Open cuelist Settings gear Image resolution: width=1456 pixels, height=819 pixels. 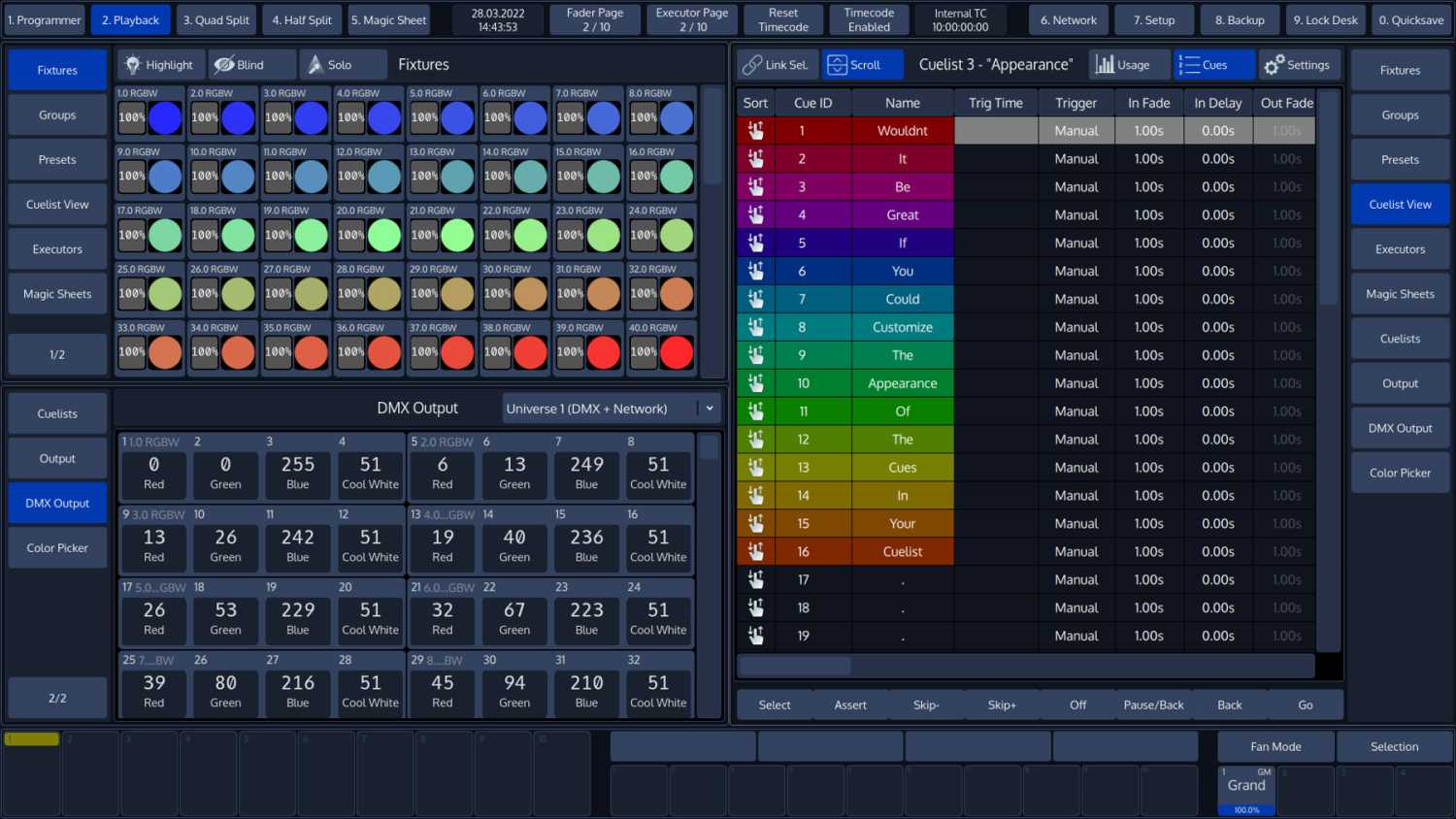click(1274, 65)
